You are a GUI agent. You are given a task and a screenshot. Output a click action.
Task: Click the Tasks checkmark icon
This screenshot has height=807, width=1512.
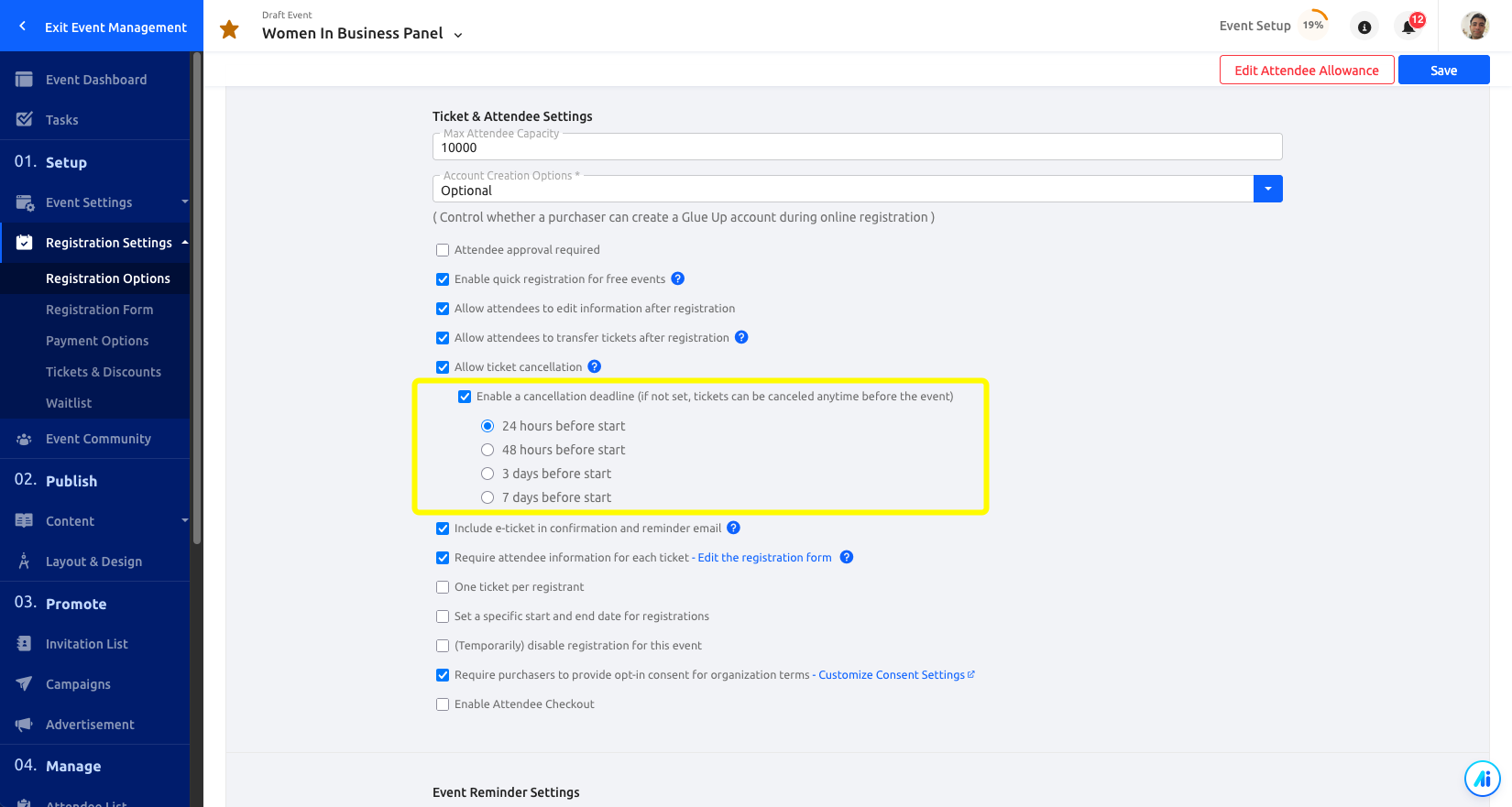[x=25, y=119]
